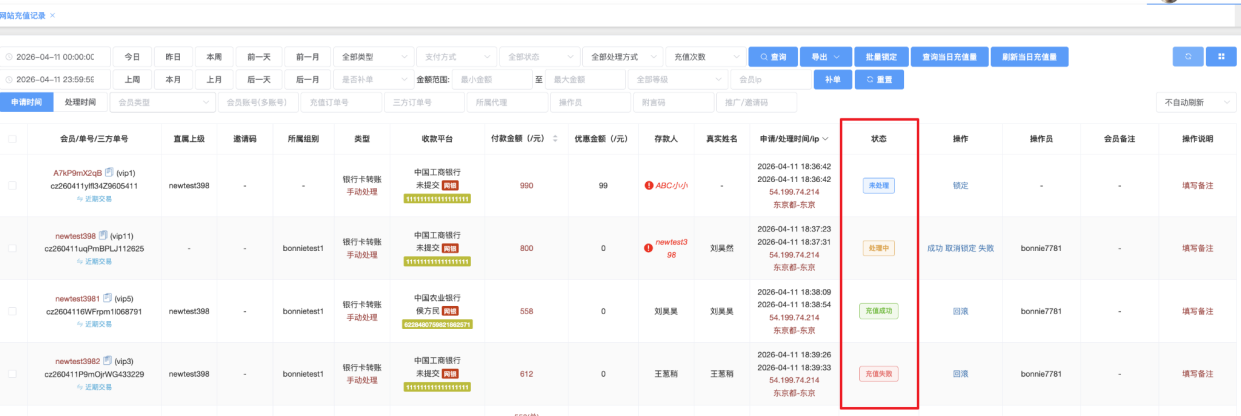Screen dimensions: 1241x416
Task: Switch to the 处理时间 tab
Action: 80,102
